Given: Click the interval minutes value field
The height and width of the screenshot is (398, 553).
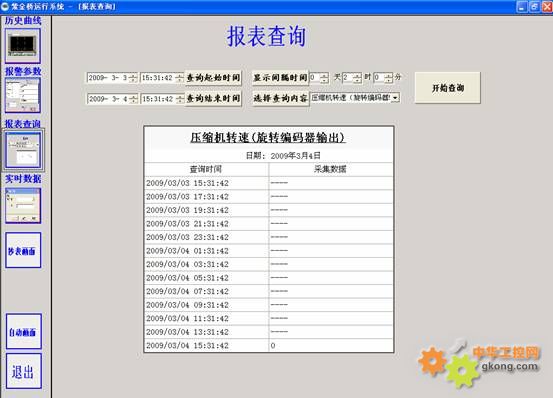Looking at the screenshot, I should click(379, 78).
